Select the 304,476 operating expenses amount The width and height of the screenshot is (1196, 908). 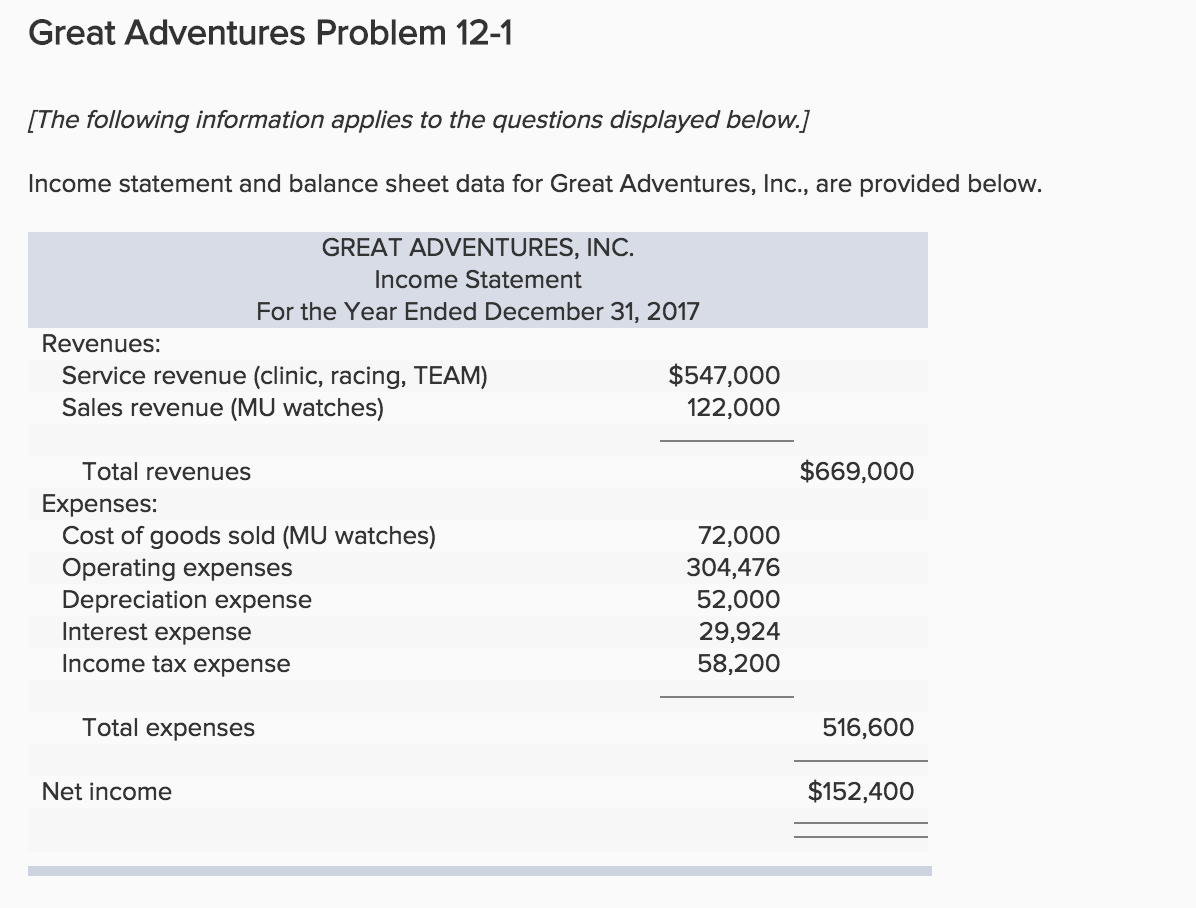733,568
